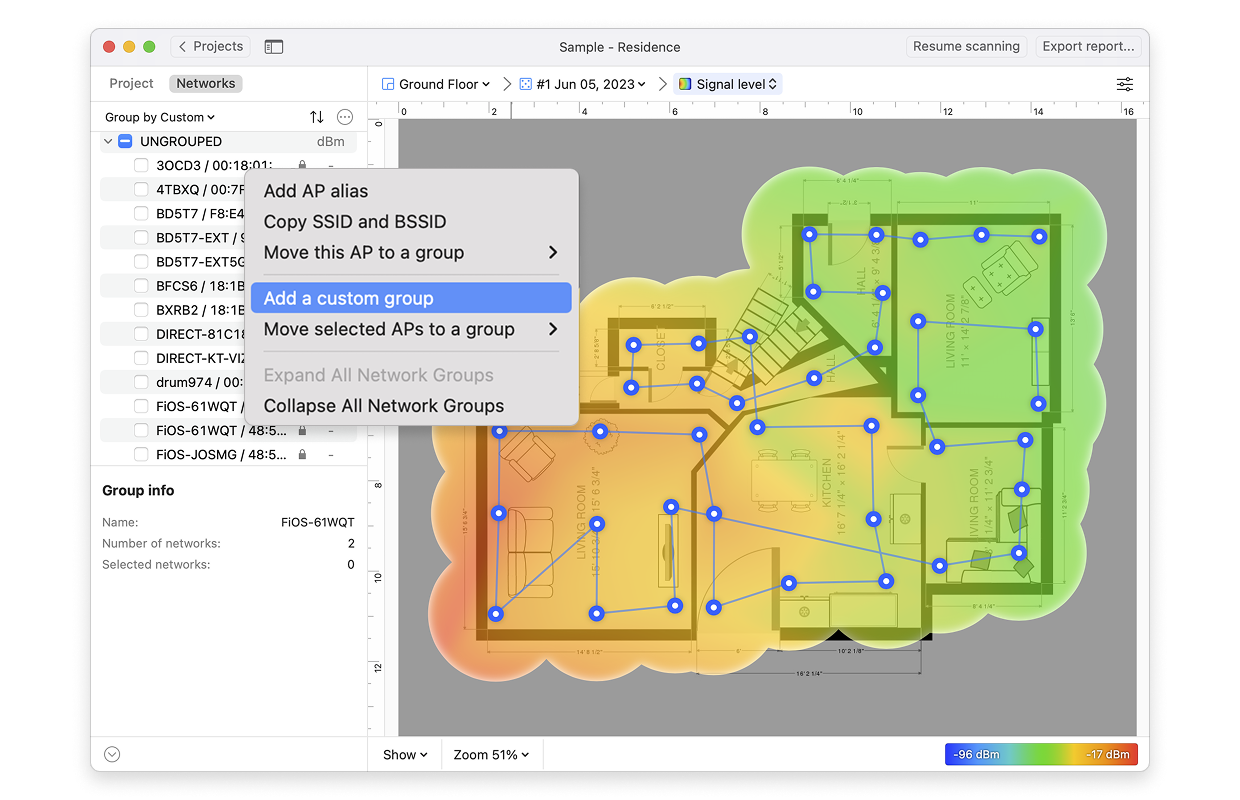Click the Sample - Residence window title
Screen dimensions: 1240x800
pos(620,47)
